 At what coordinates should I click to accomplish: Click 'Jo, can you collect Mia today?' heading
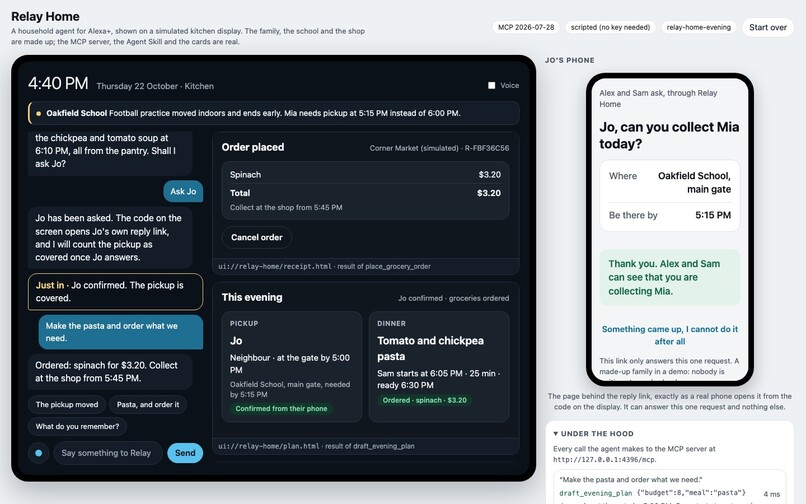tap(669, 135)
